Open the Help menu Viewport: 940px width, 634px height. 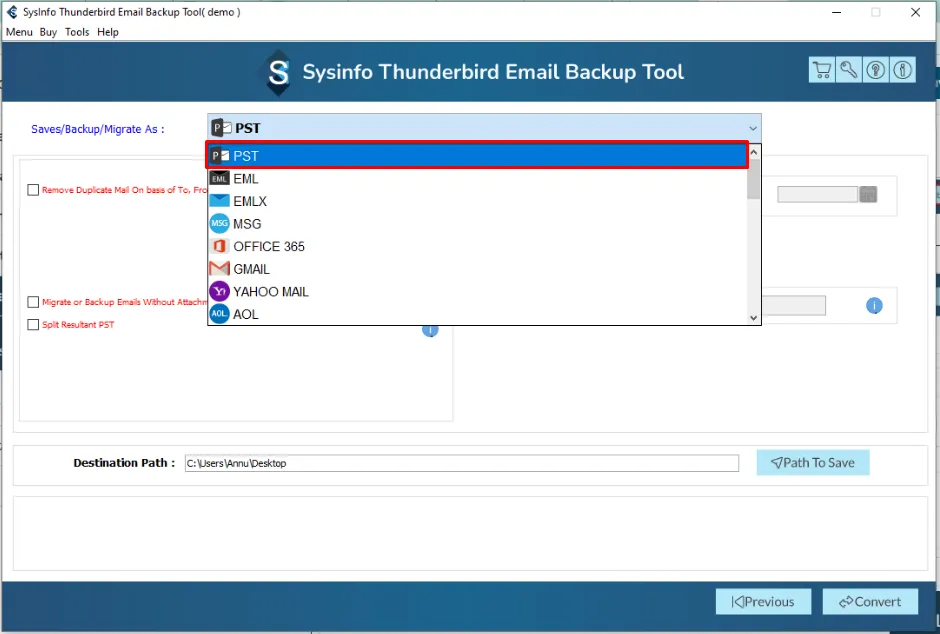pyautogui.click(x=108, y=32)
